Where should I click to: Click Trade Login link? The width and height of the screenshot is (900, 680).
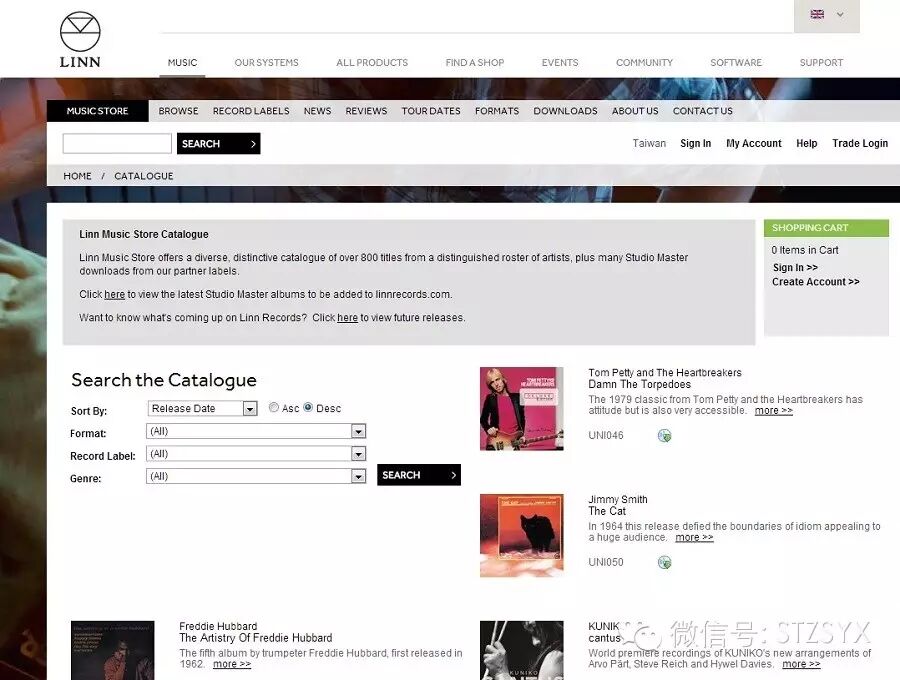click(x=860, y=143)
